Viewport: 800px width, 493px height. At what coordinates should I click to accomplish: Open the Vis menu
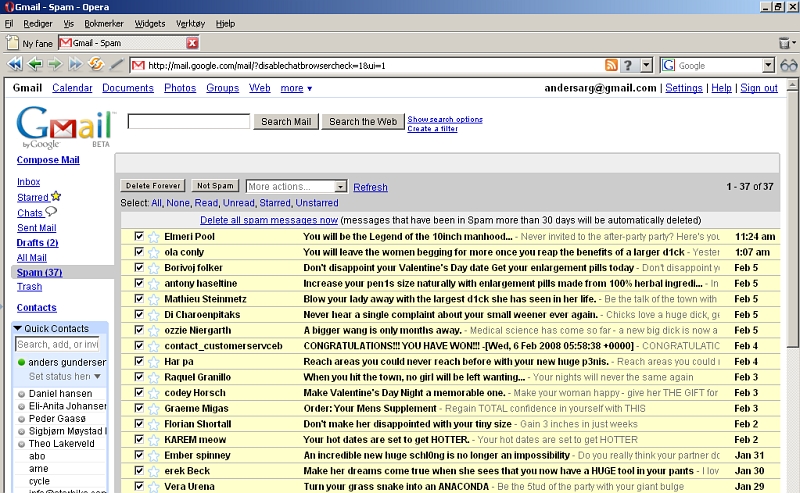point(68,23)
